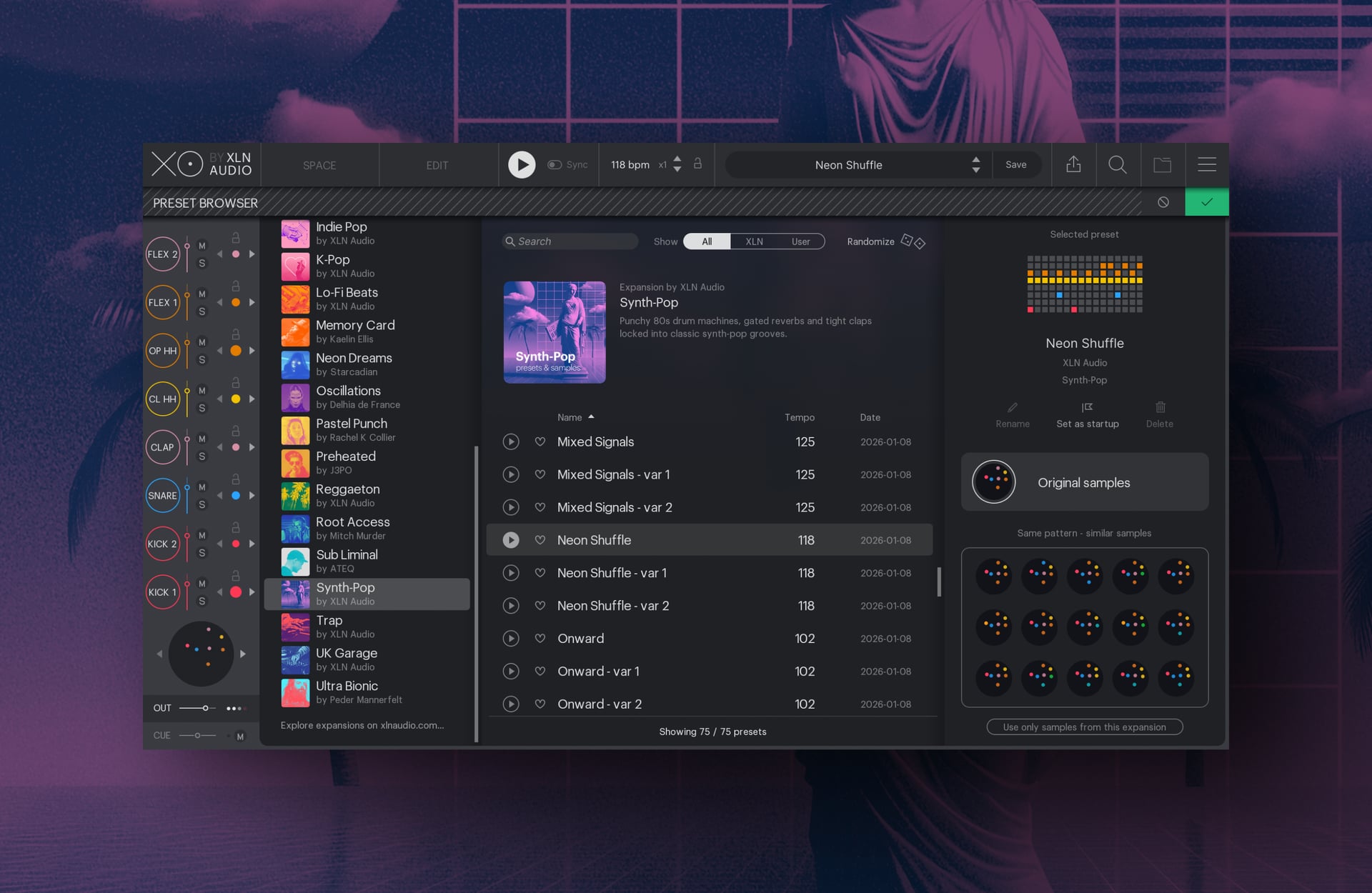Open the hamburger menu in the top right
This screenshot has width=1372, height=893.
click(1207, 164)
